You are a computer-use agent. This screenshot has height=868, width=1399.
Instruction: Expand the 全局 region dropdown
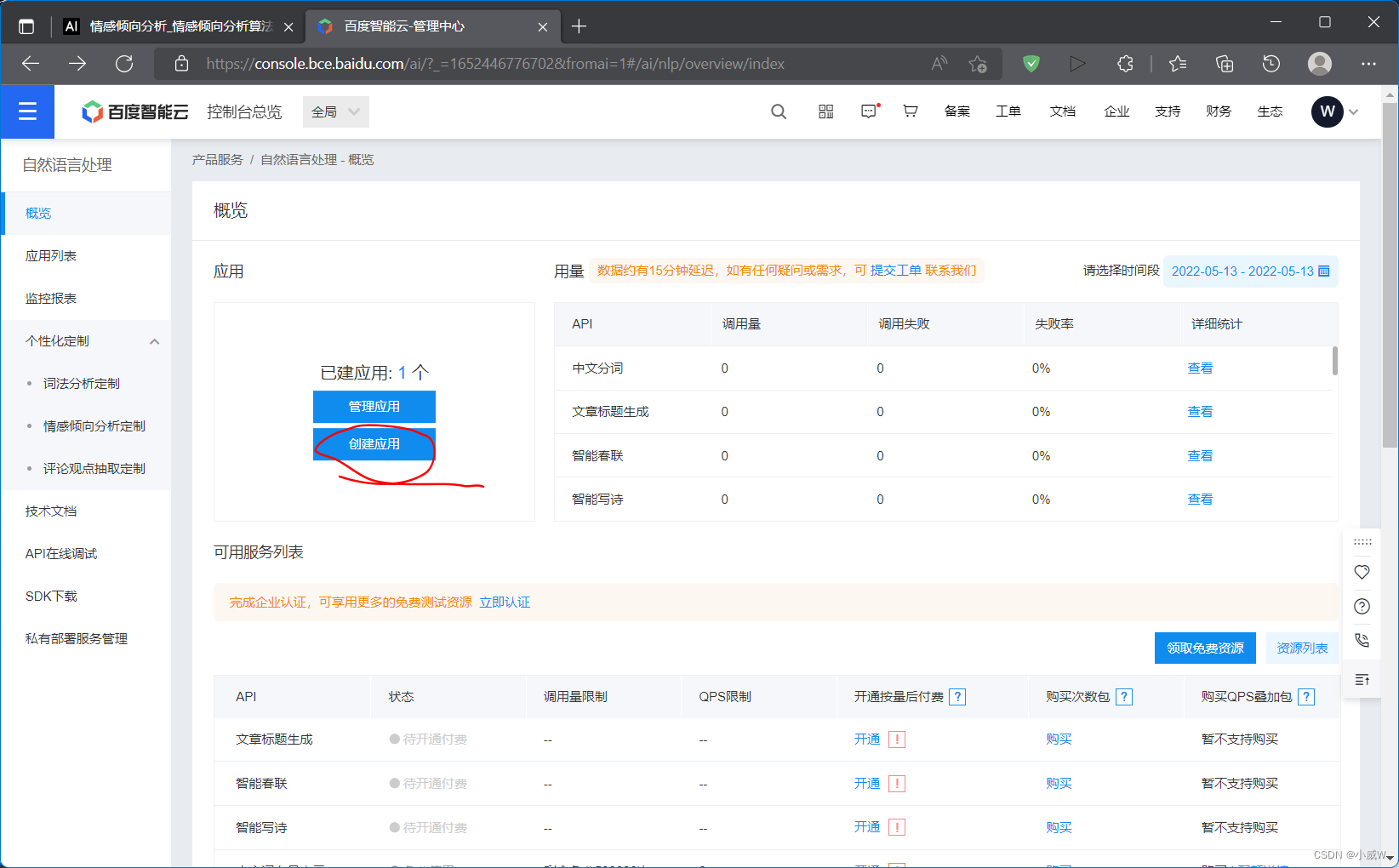pyautogui.click(x=335, y=111)
